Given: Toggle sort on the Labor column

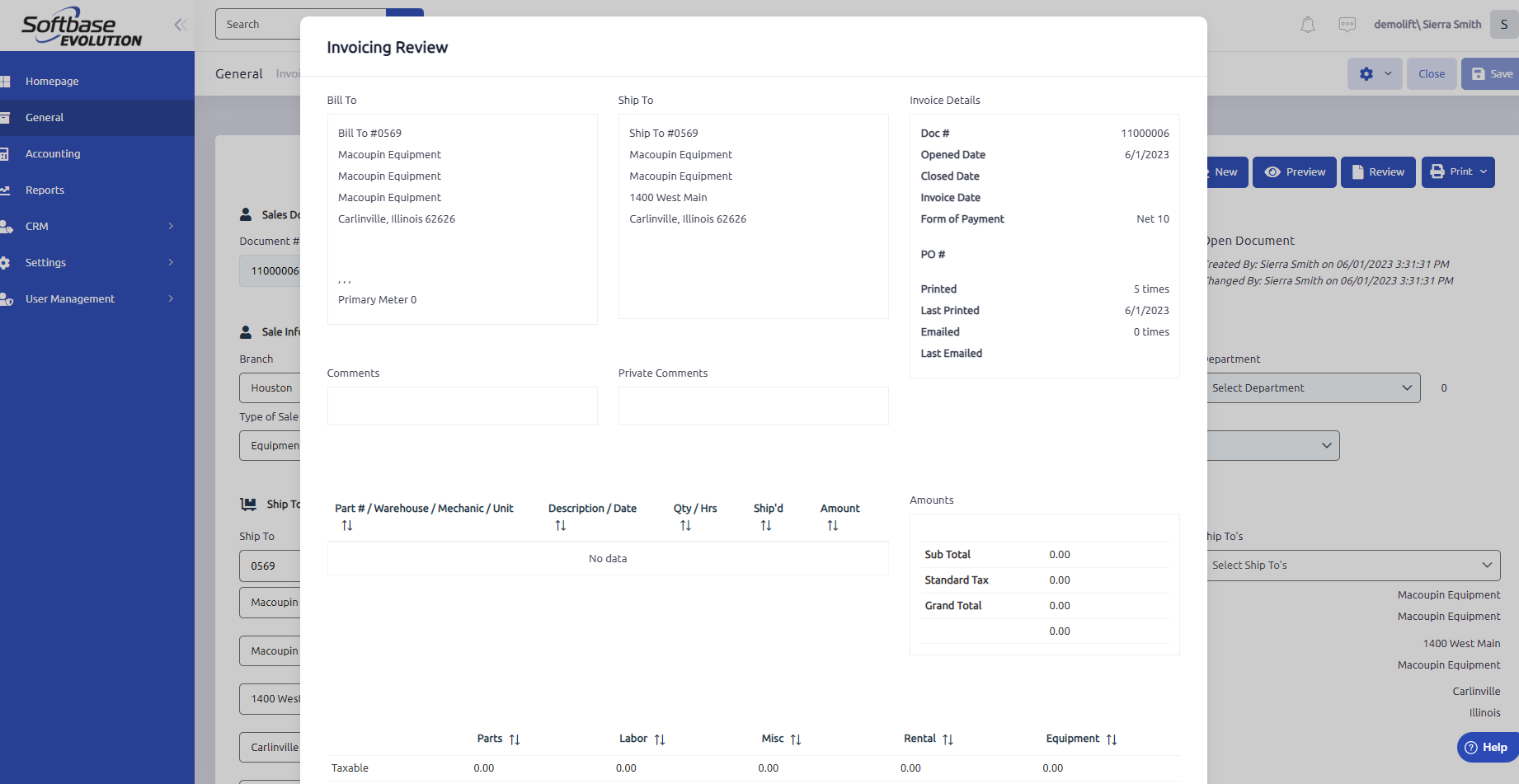Looking at the screenshot, I should (661, 739).
